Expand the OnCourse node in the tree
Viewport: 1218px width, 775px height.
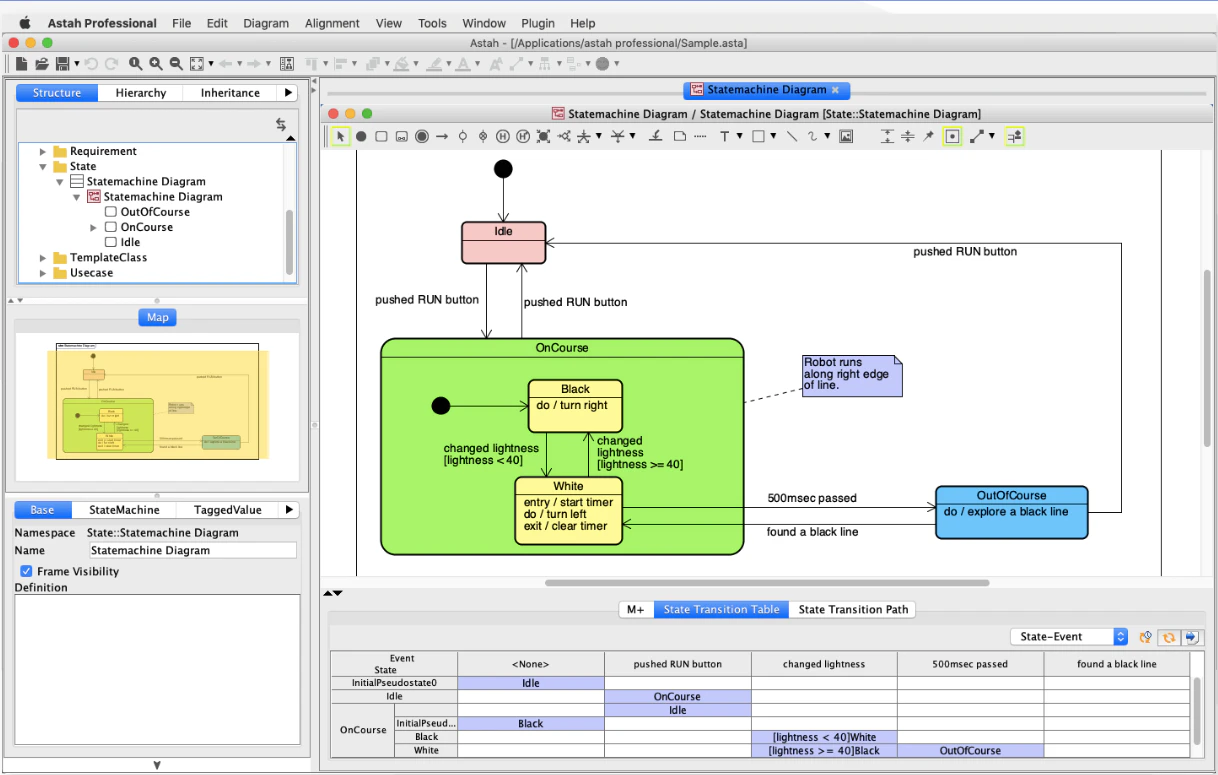[94, 227]
